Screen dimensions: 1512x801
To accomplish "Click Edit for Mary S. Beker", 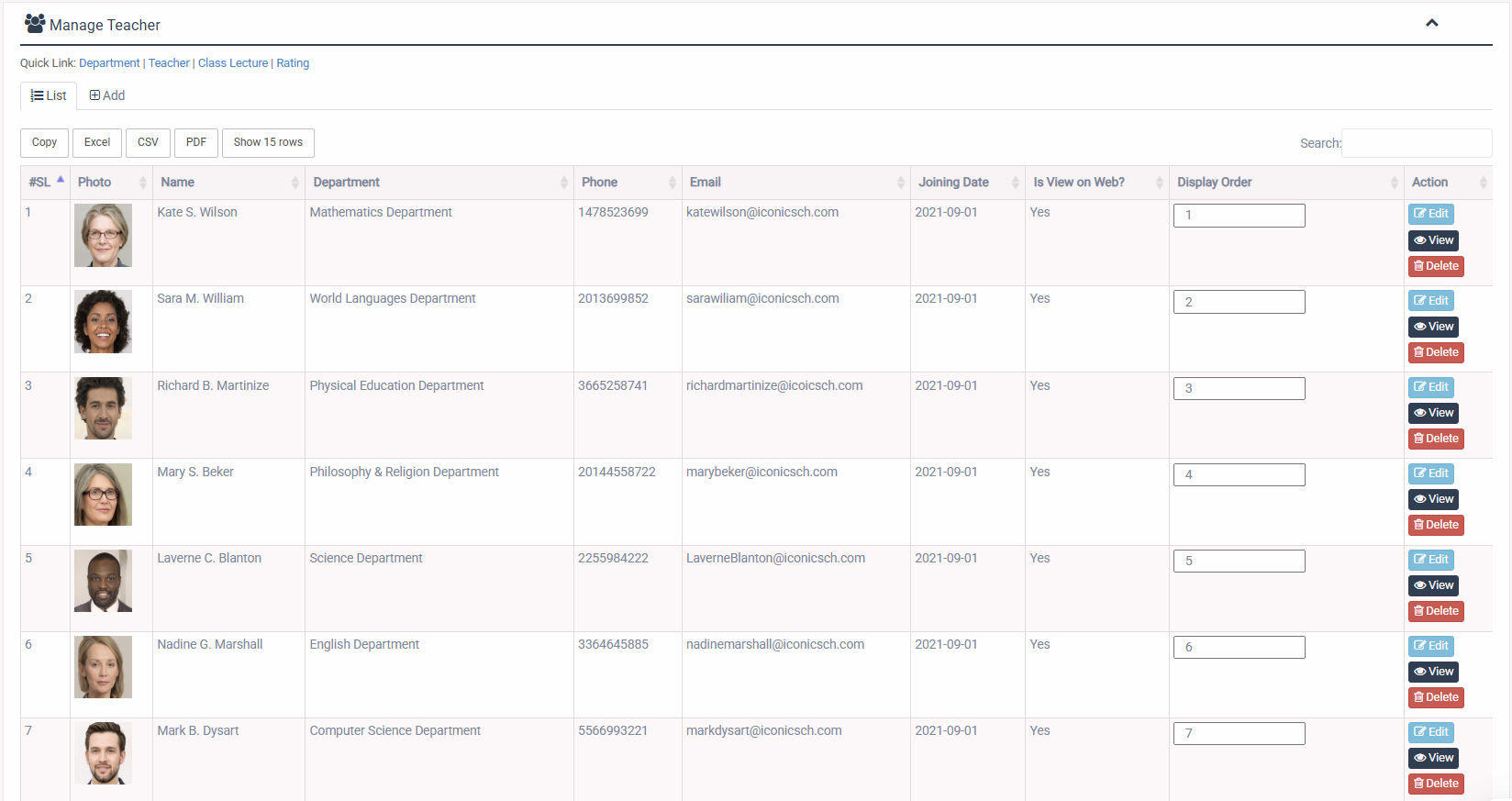I will (x=1430, y=473).
